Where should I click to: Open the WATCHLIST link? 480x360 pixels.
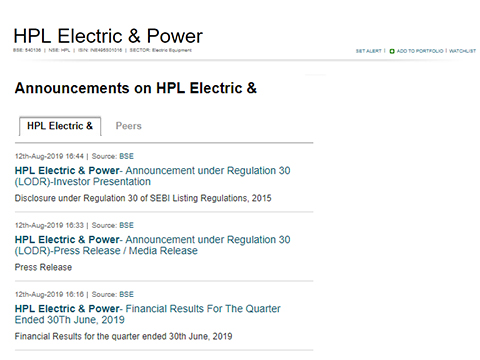(x=462, y=51)
